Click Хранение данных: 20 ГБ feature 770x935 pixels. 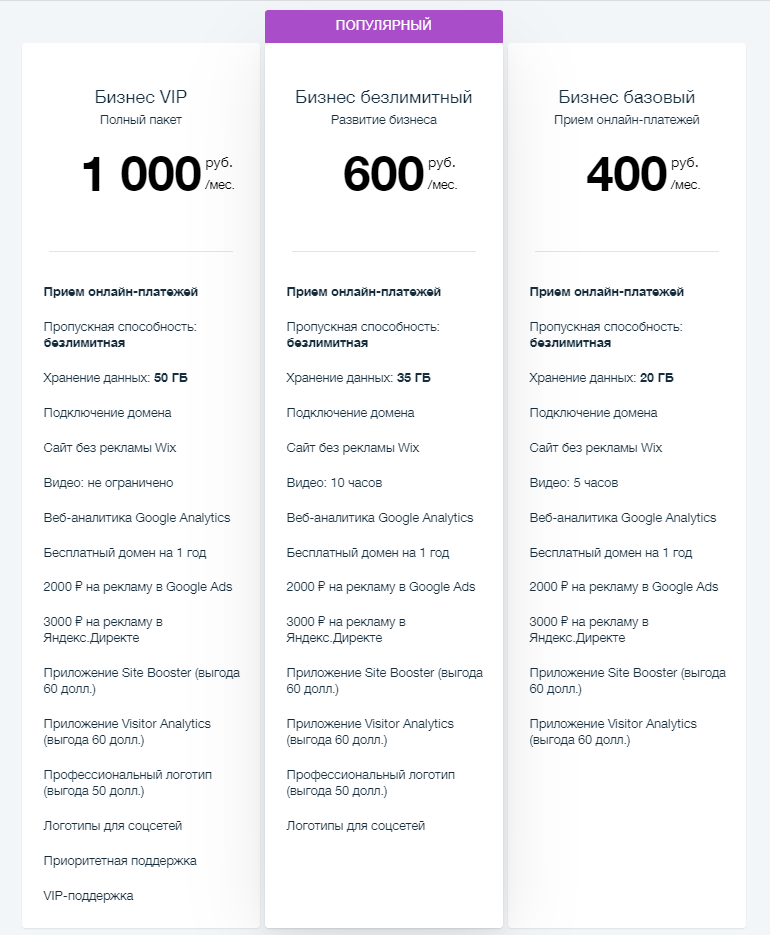[601, 377]
